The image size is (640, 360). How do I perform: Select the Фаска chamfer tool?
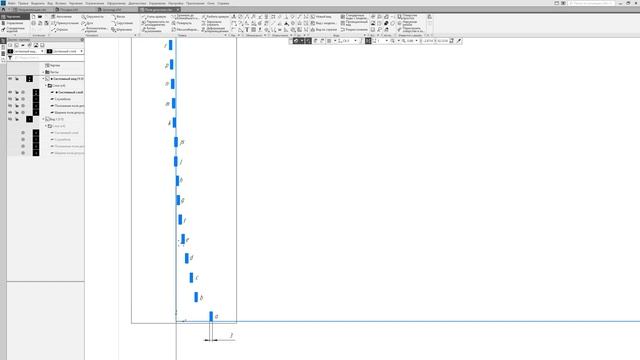[x=118, y=17]
